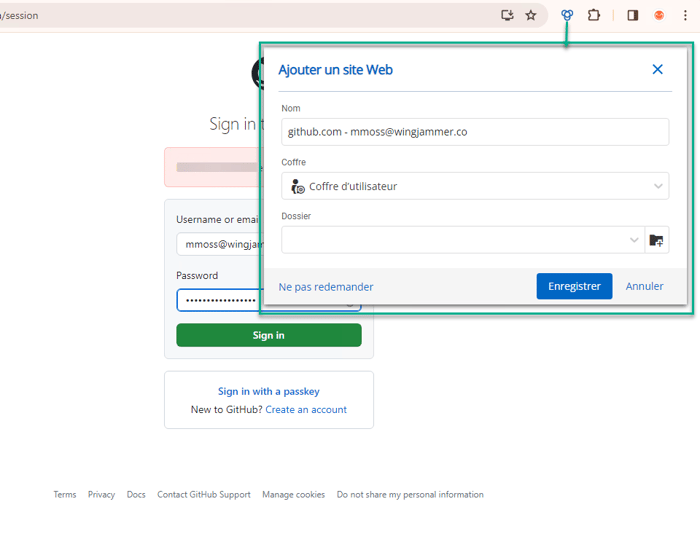Viewport: 700px width, 539px height.
Task: Click Create an account link
Action: 306,409
